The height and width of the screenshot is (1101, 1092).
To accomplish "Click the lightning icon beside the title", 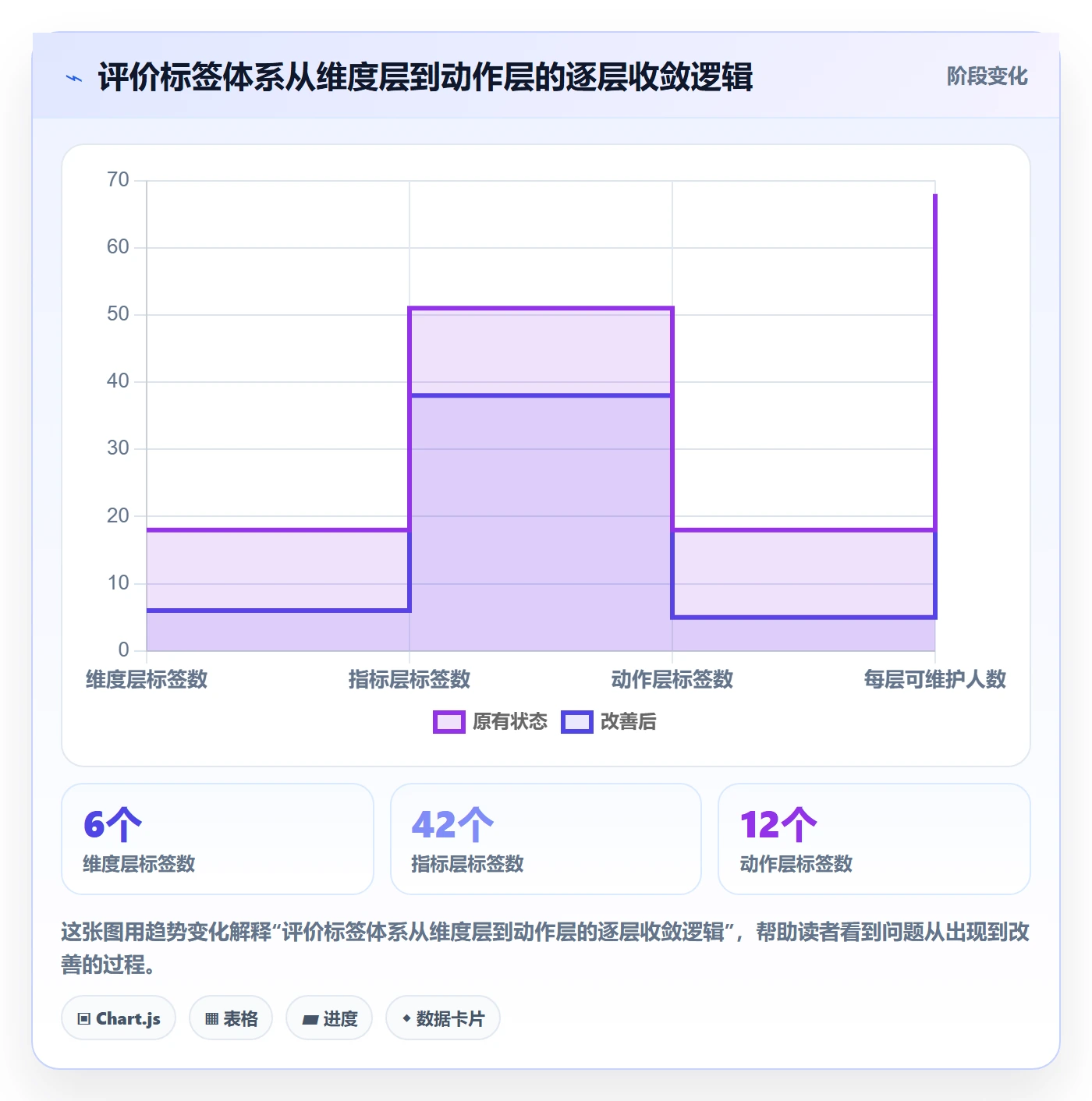I will click(74, 78).
